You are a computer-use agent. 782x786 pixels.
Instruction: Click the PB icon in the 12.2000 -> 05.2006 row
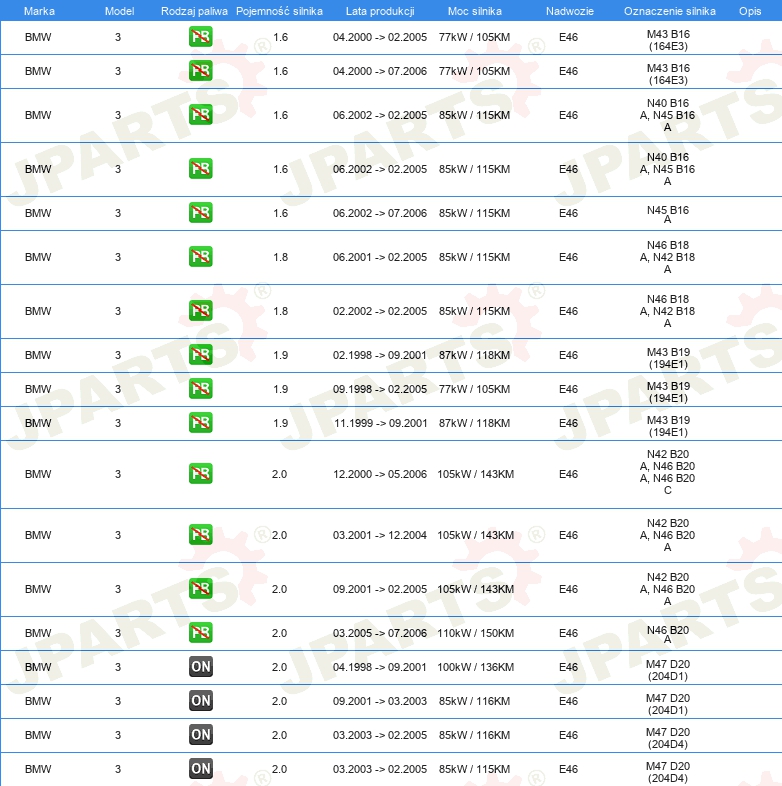pyautogui.click(x=201, y=474)
